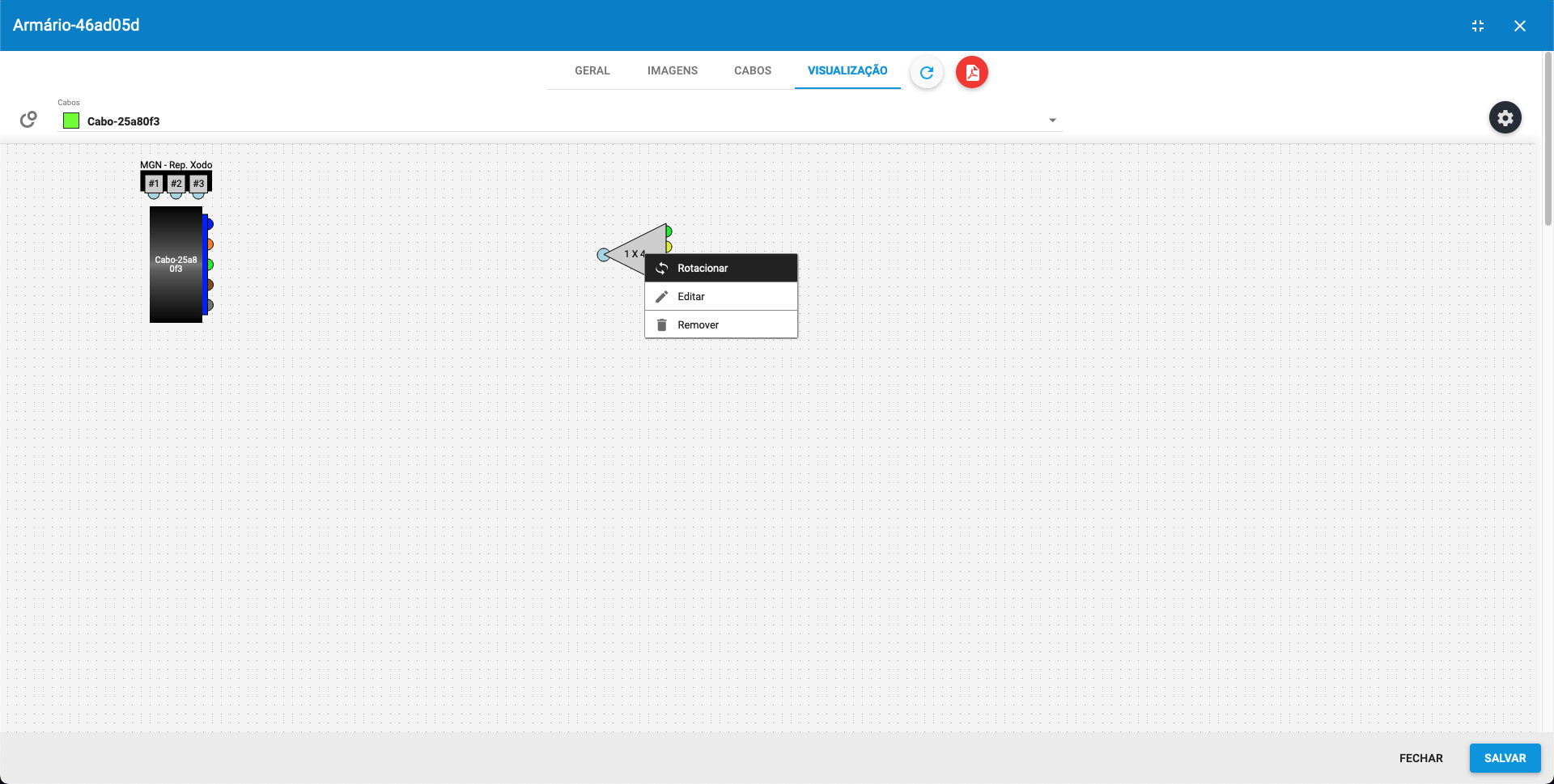Select Rotacionar in the context menu
The image size is (1554, 784).
click(x=721, y=268)
